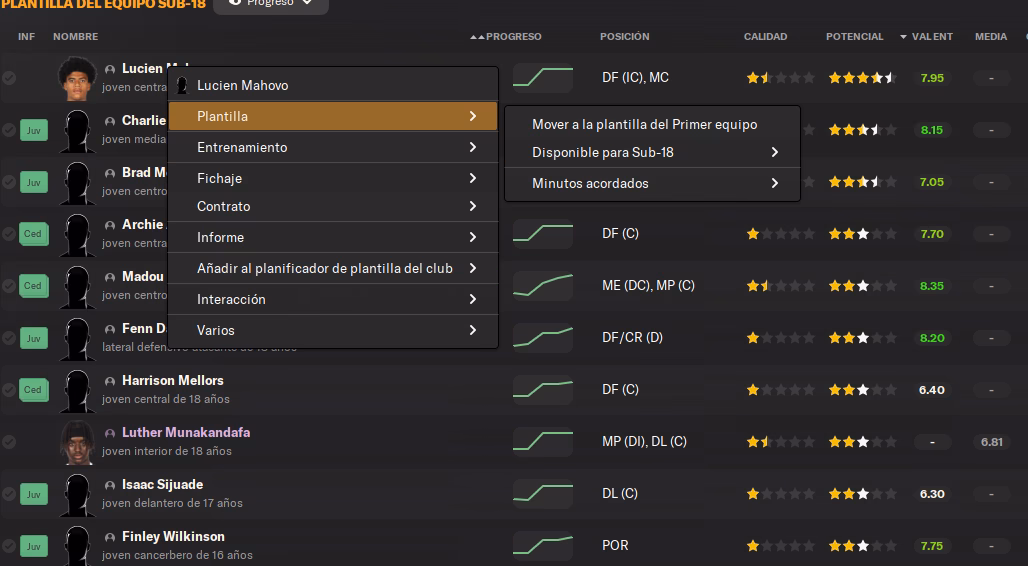Click the Juv status badge on Brad row
Viewport: 1028px width, 566px height.
(33, 182)
